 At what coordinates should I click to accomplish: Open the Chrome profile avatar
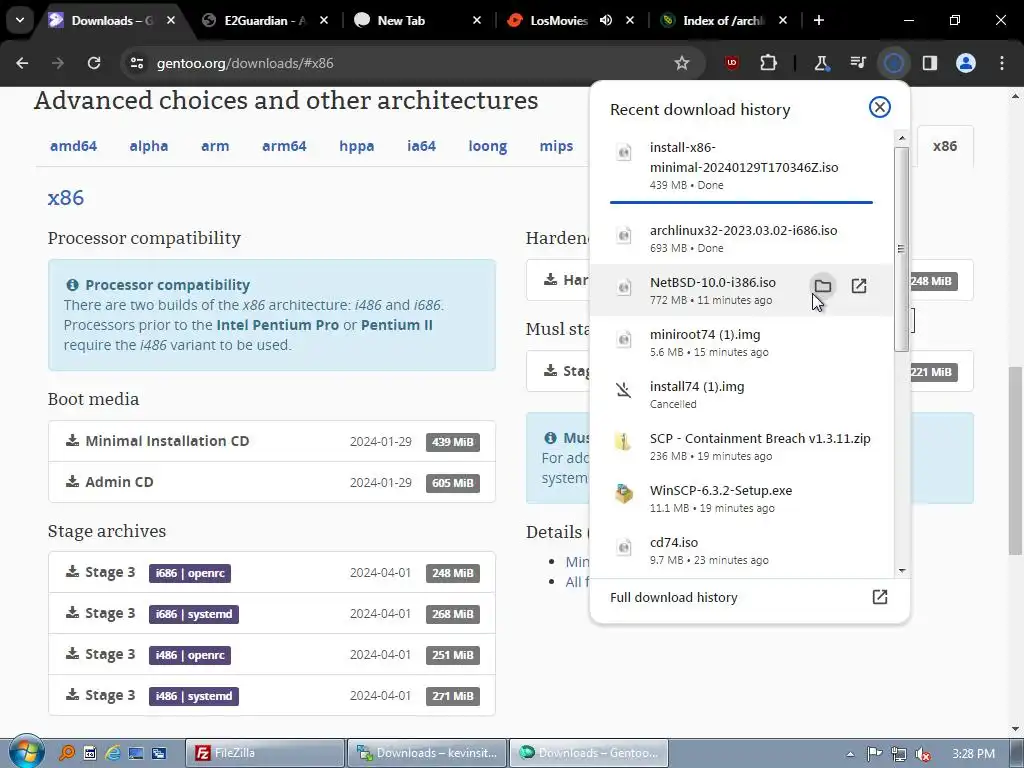[x=966, y=63]
